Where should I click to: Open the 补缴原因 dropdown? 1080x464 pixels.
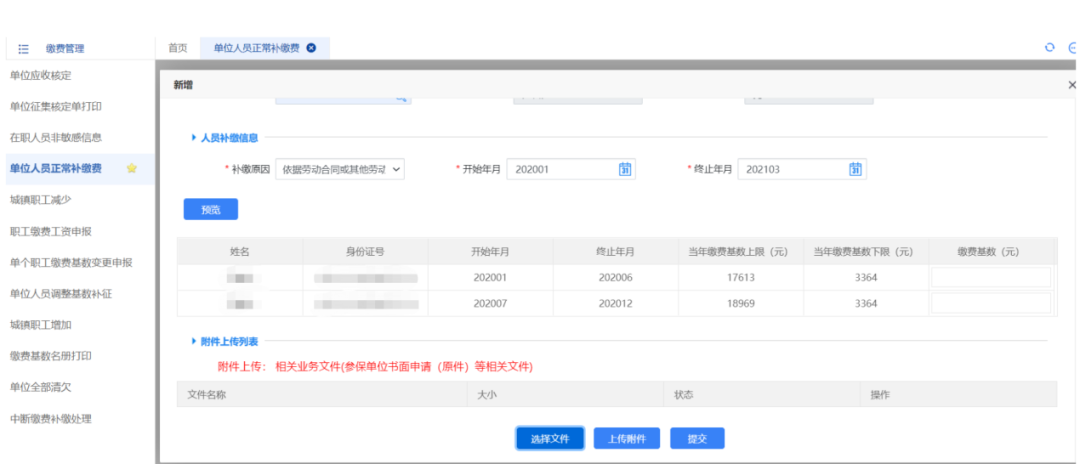[x=340, y=169]
